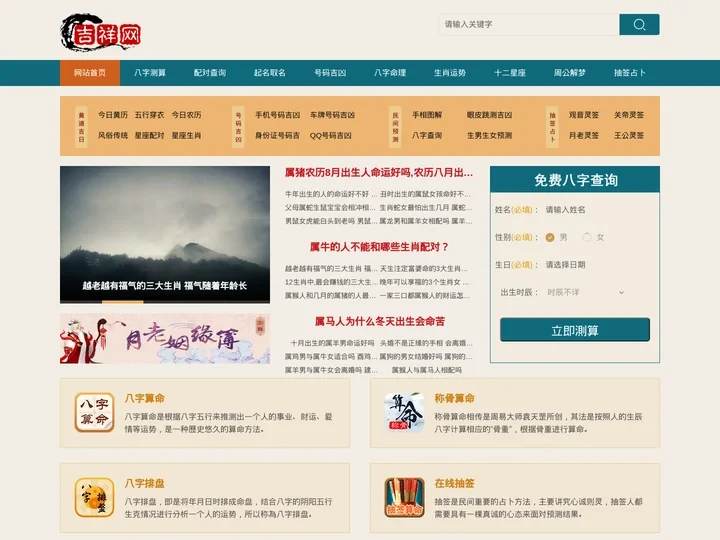Viewport: 720px width, 540px height.
Task: Open the QQ号码吉凶 link
Action: [x=331, y=135]
